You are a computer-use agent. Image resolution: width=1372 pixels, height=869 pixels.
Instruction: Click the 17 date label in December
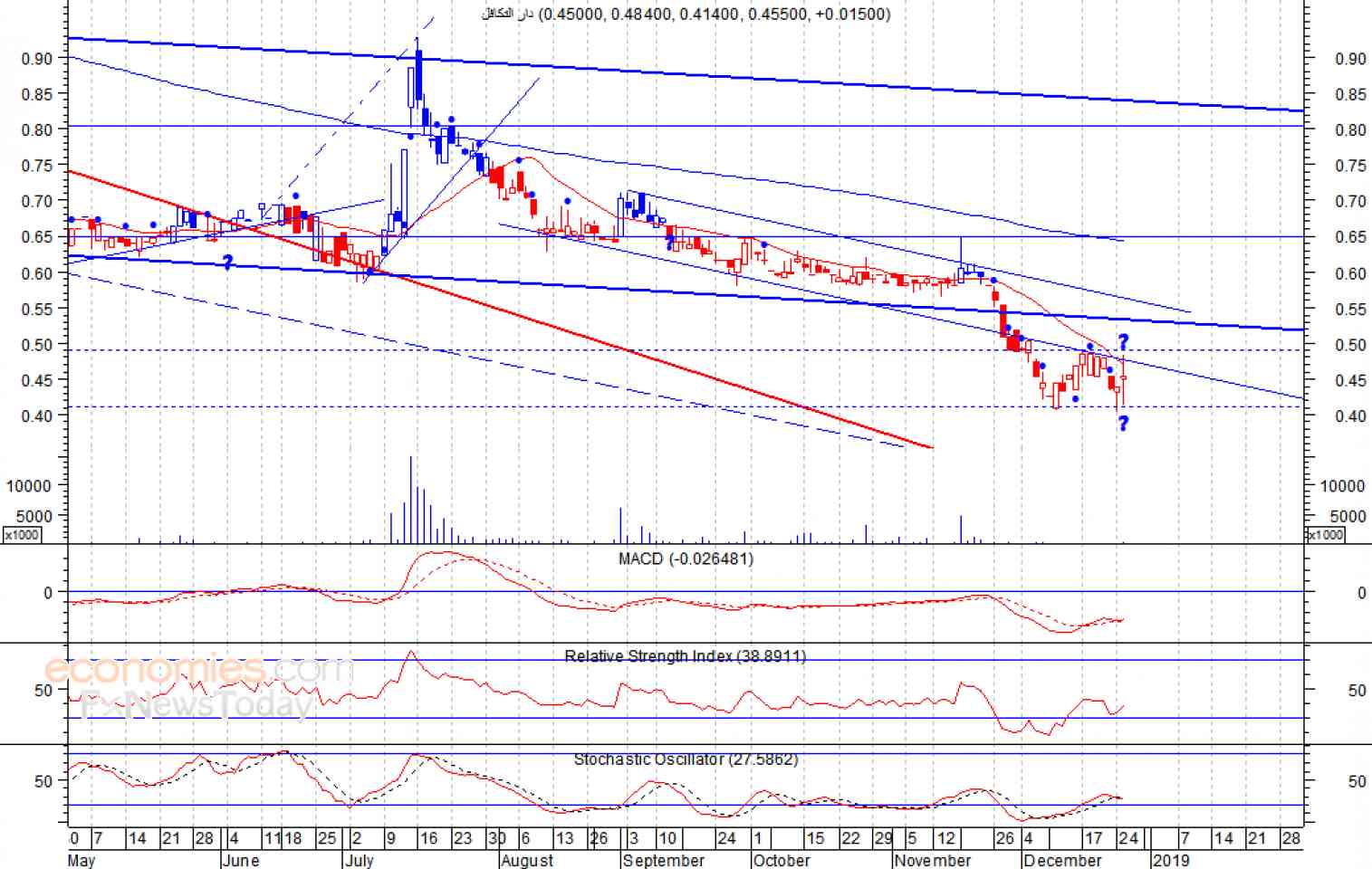[x=1094, y=838]
